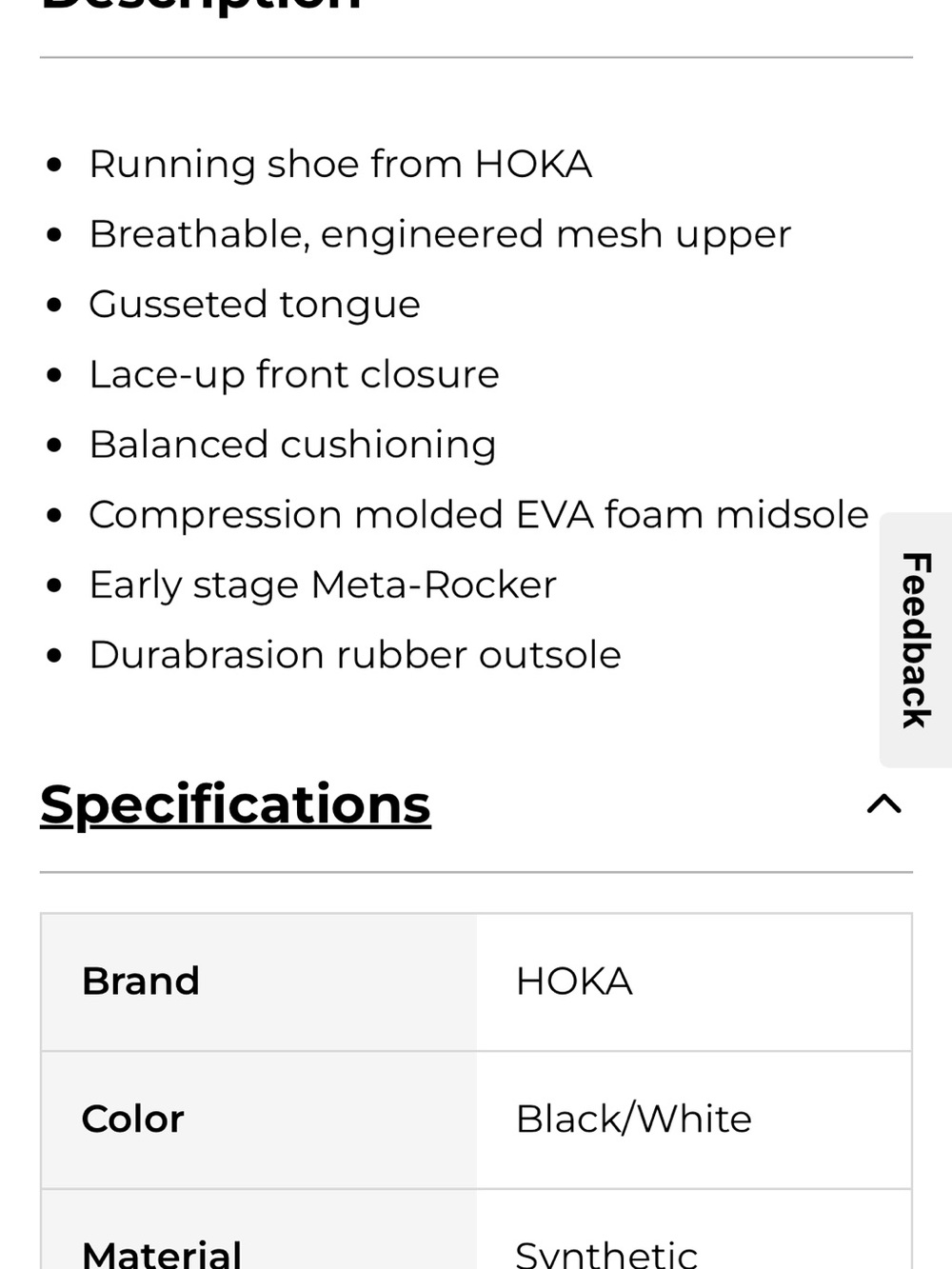Click the bullet dot beside Balanced cushioning
Viewport: 952px width, 1269px height.
[x=54, y=446]
